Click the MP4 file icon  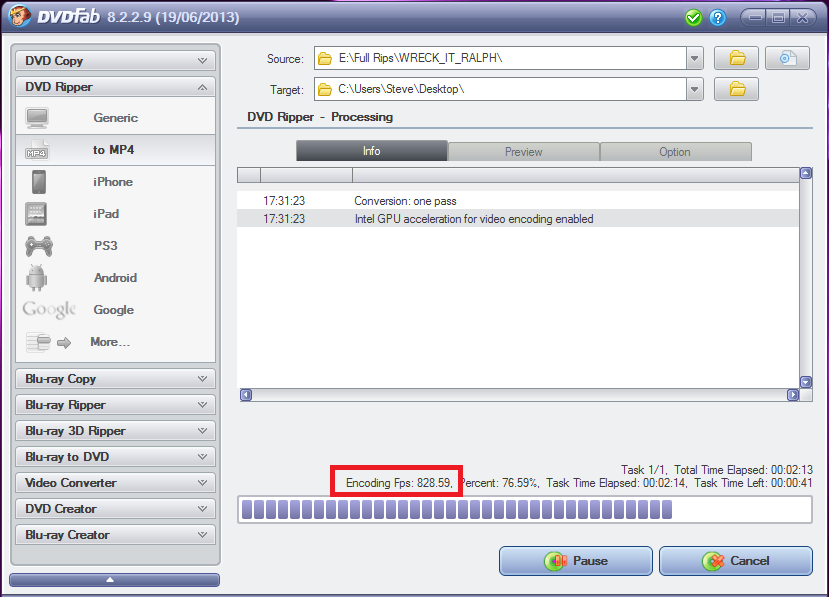point(36,150)
